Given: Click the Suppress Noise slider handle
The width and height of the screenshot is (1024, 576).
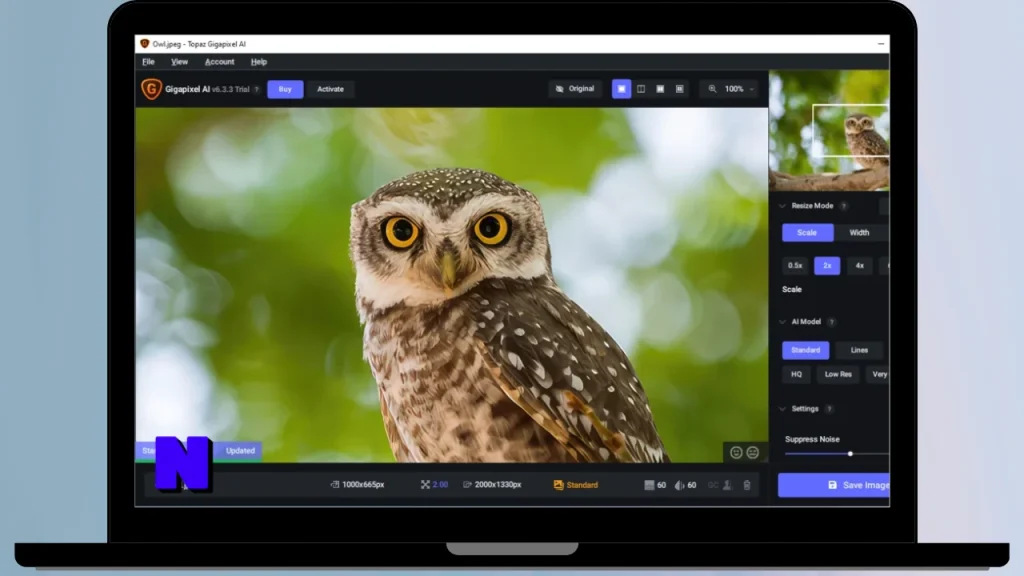Looking at the screenshot, I should (850, 454).
